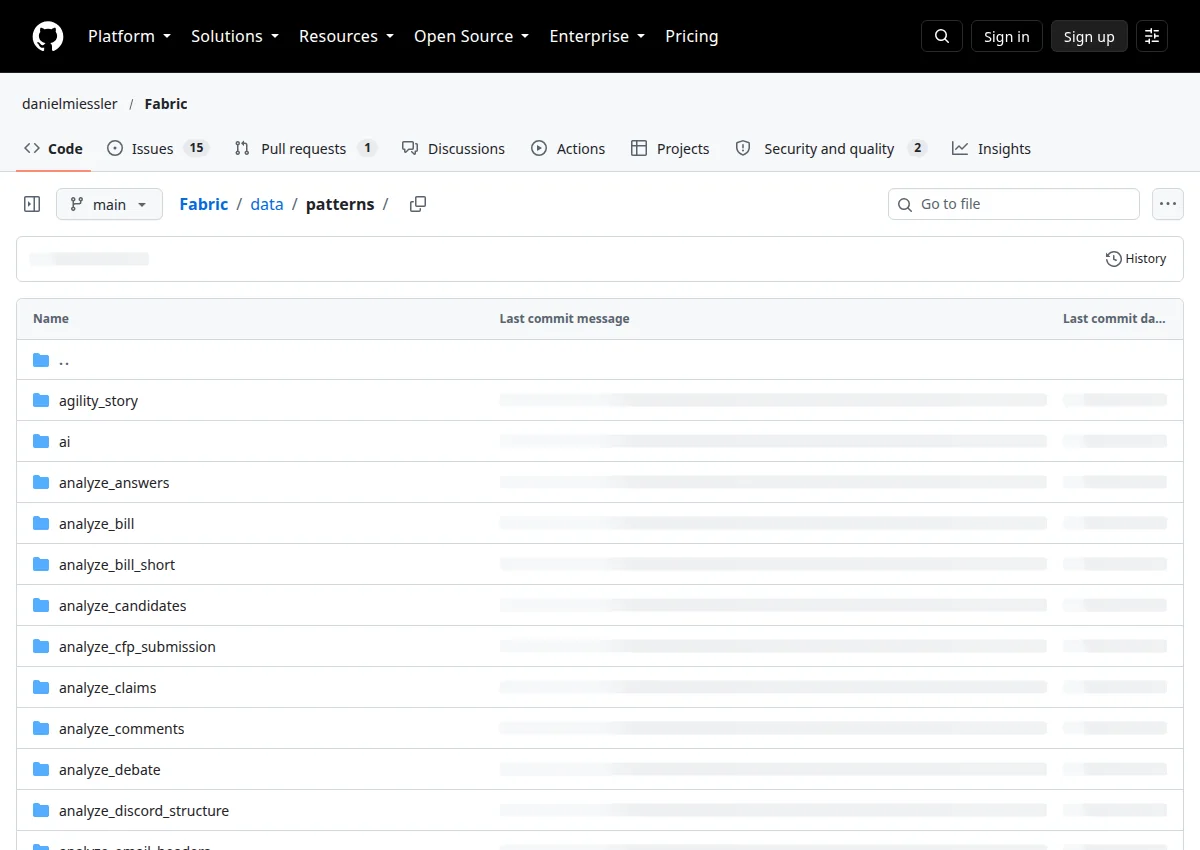Expand the Open Source menu
The image size is (1200, 850).
471,36
